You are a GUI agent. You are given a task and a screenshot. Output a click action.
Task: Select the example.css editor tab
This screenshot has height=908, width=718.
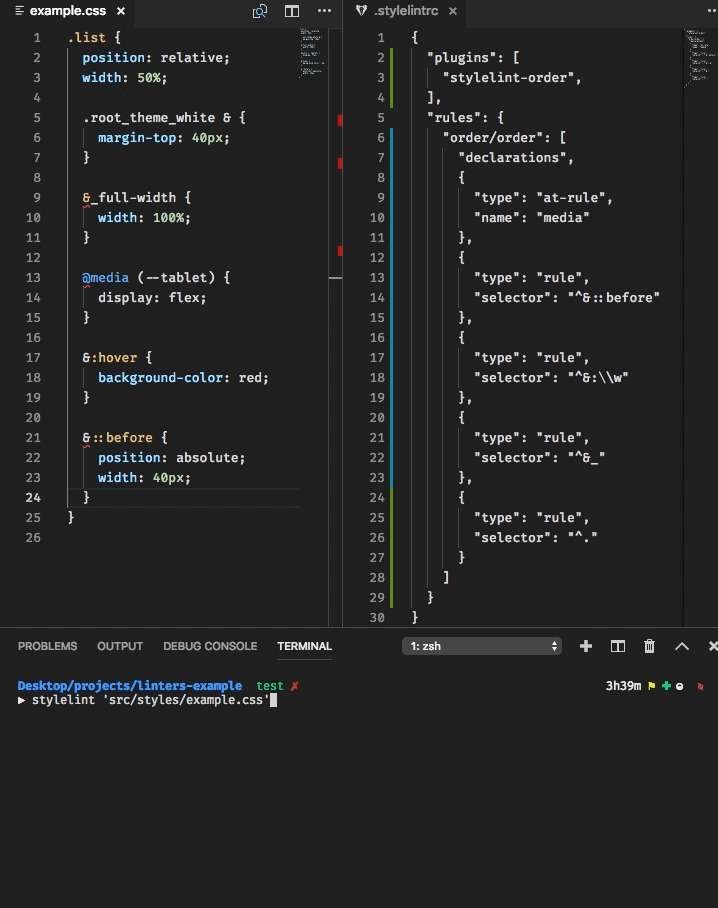click(x=68, y=11)
